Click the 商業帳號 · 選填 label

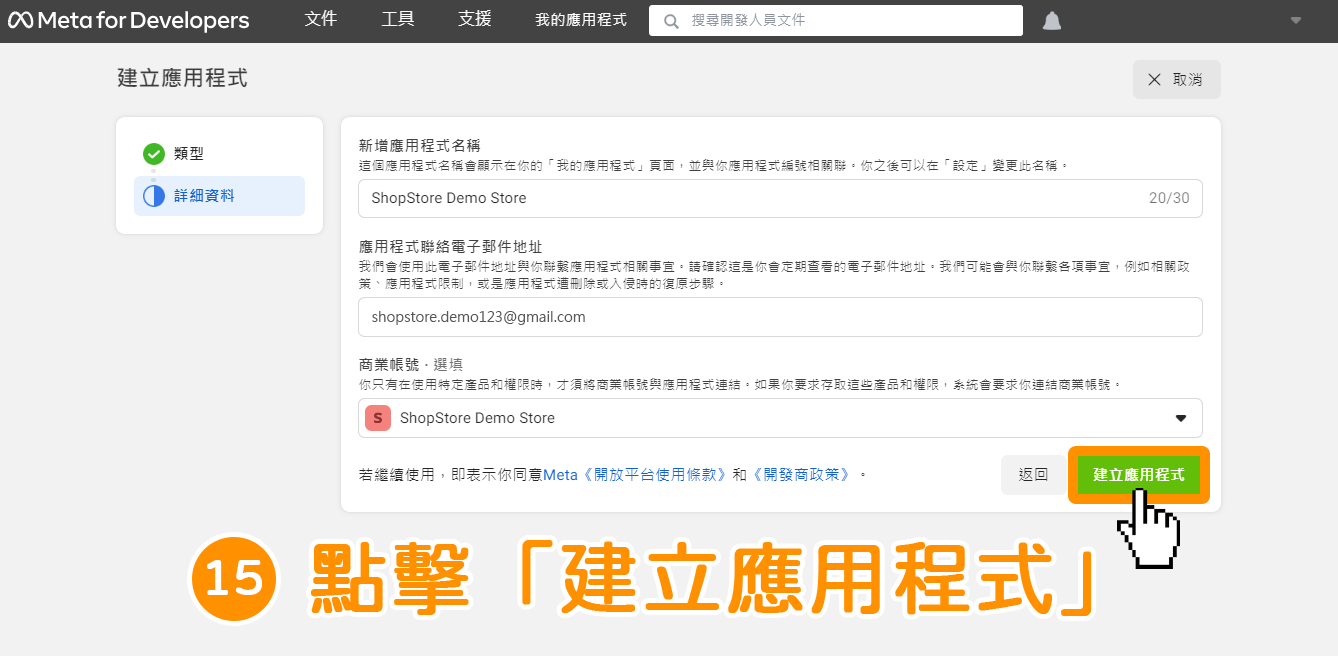[x=410, y=365]
